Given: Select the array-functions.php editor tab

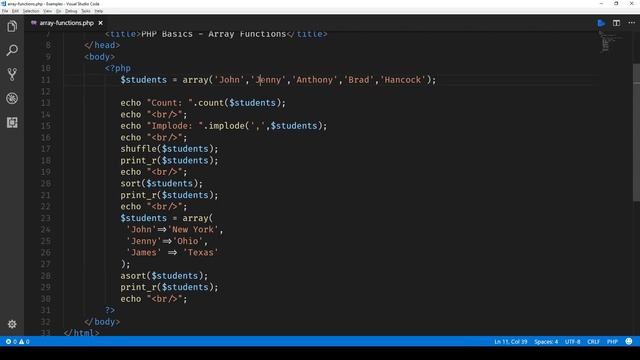Looking at the screenshot, I should [67, 23].
